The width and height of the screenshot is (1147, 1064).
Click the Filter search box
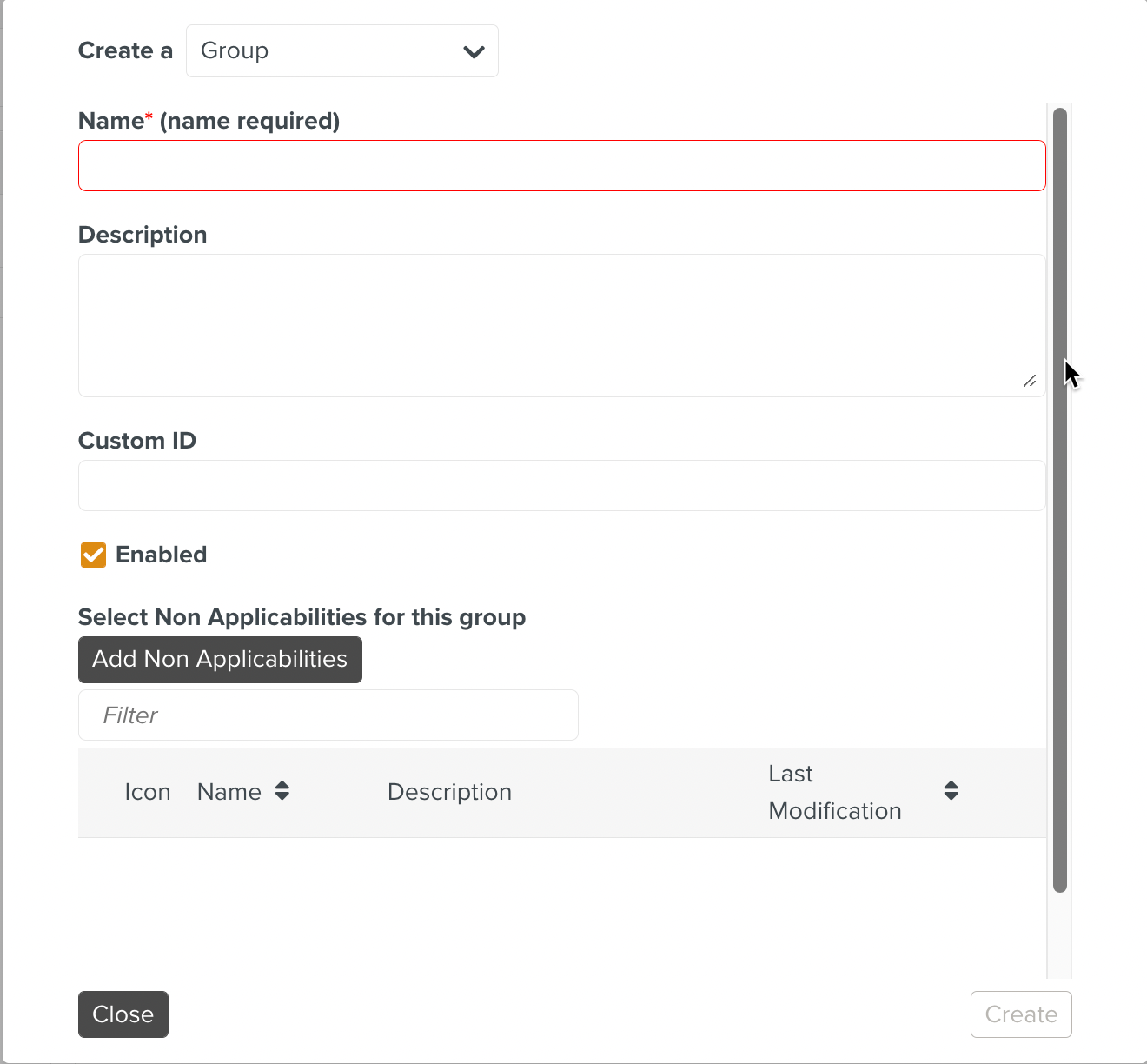coord(328,715)
